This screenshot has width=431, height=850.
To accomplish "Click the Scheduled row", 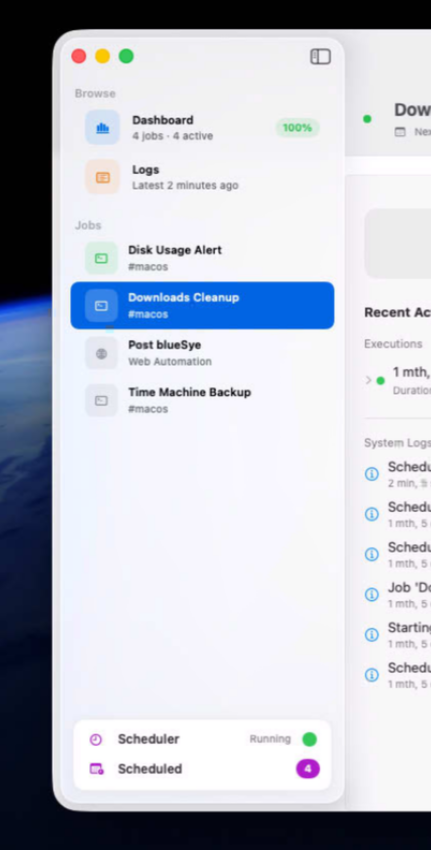I will coord(202,769).
